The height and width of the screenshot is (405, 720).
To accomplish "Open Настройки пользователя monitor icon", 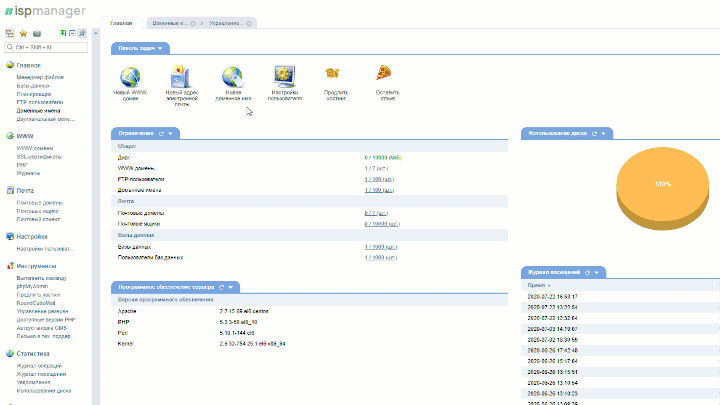I will click(x=285, y=76).
